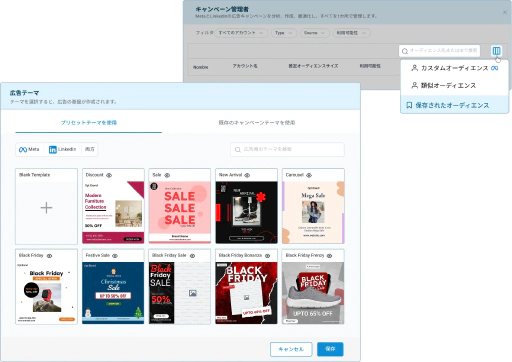Click the bookmark icon beside 保存されたオーディエンス

click(x=409, y=105)
